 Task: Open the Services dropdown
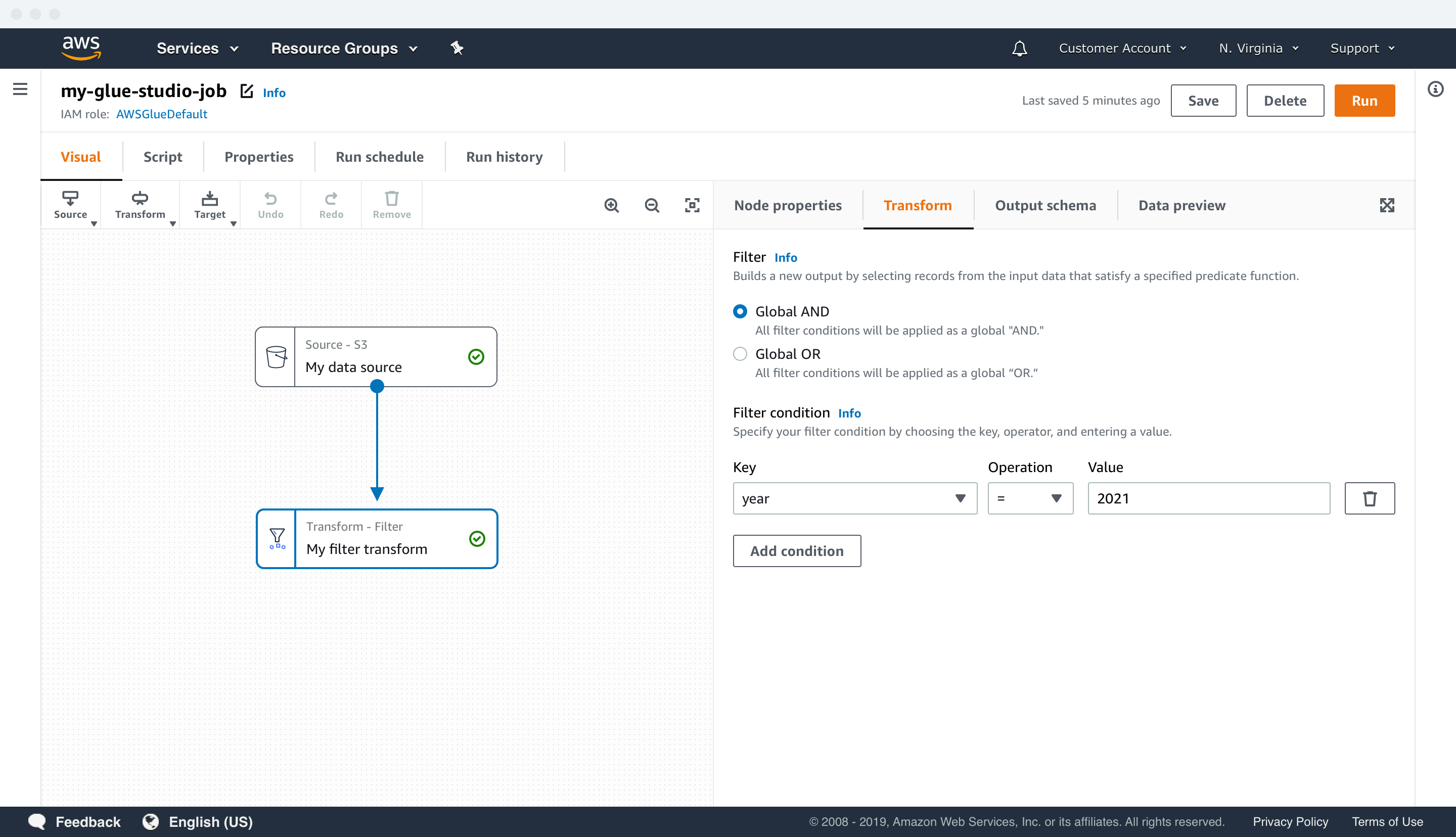(x=197, y=49)
